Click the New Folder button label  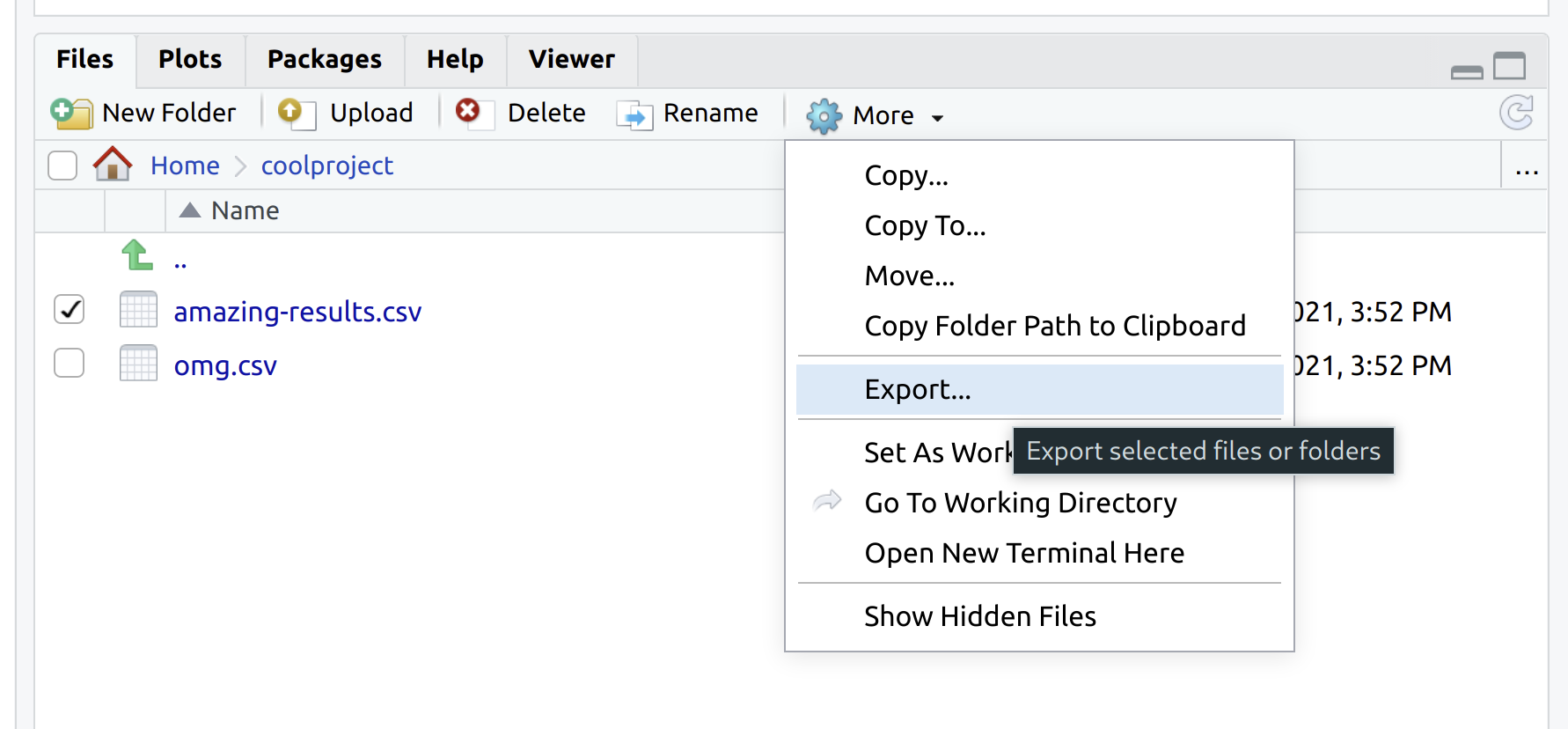tap(169, 113)
